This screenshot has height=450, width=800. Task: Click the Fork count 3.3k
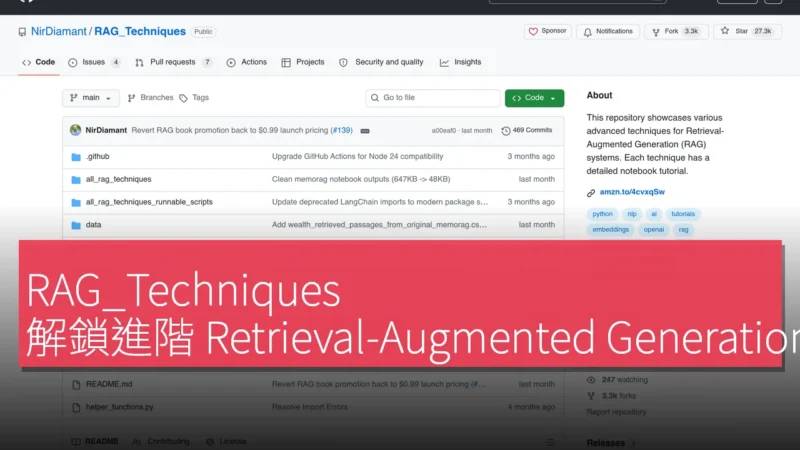click(x=691, y=32)
